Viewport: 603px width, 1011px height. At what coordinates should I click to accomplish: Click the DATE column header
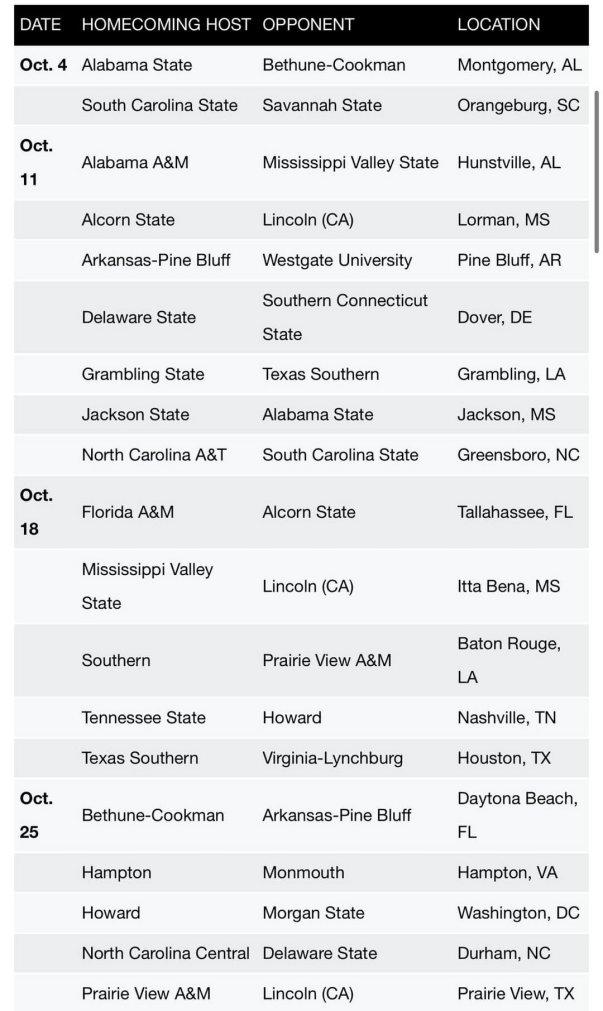40,25
